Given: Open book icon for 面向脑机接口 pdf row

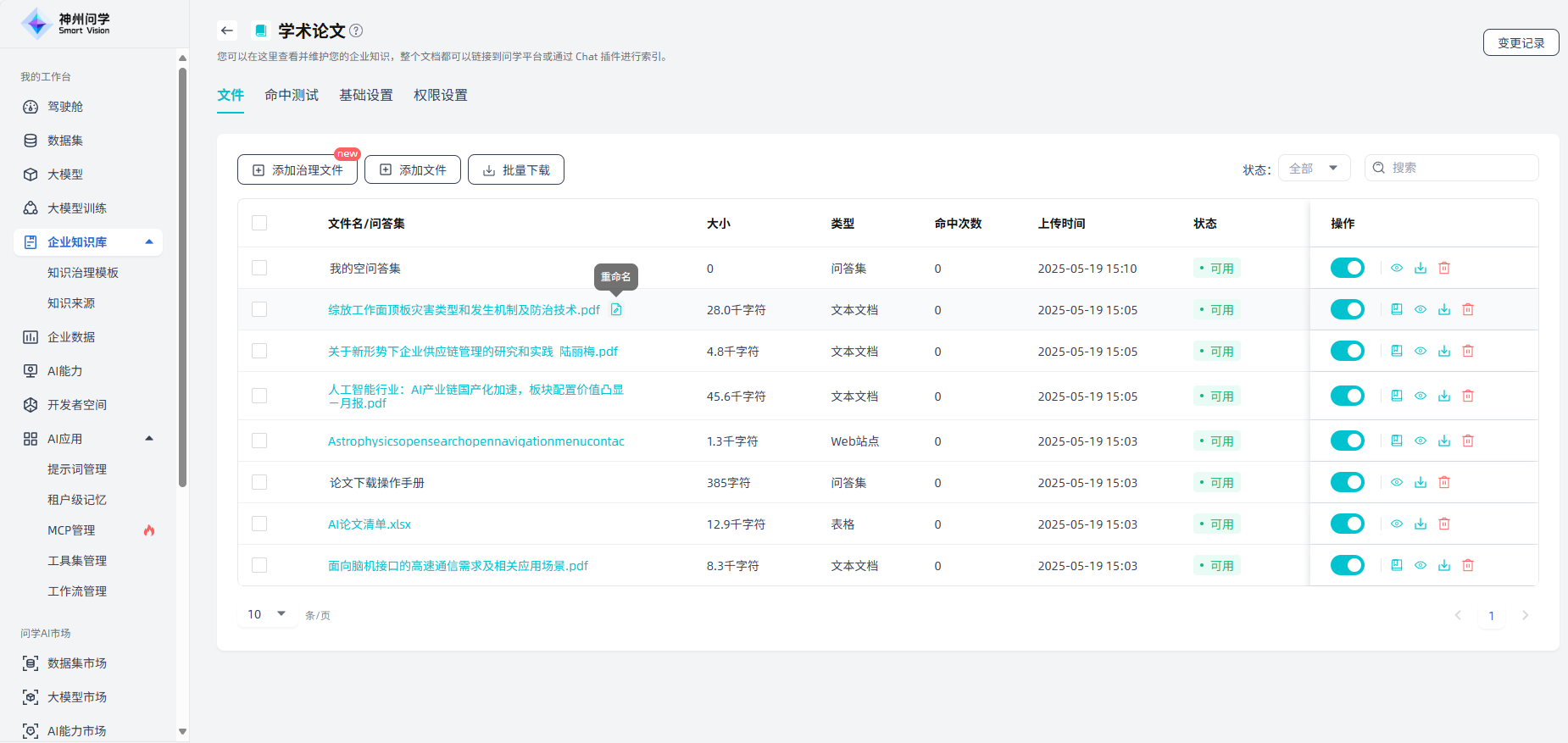Looking at the screenshot, I should [1397, 565].
